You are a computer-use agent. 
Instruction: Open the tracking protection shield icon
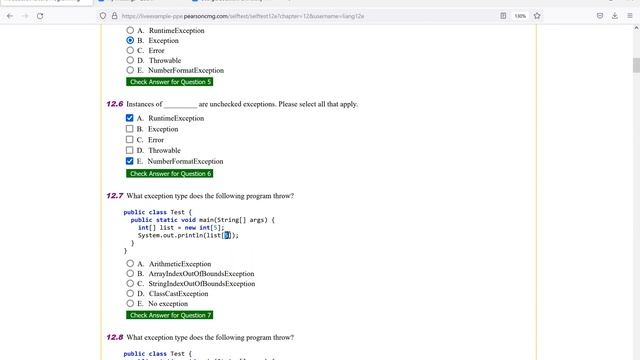click(x=103, y=16)
